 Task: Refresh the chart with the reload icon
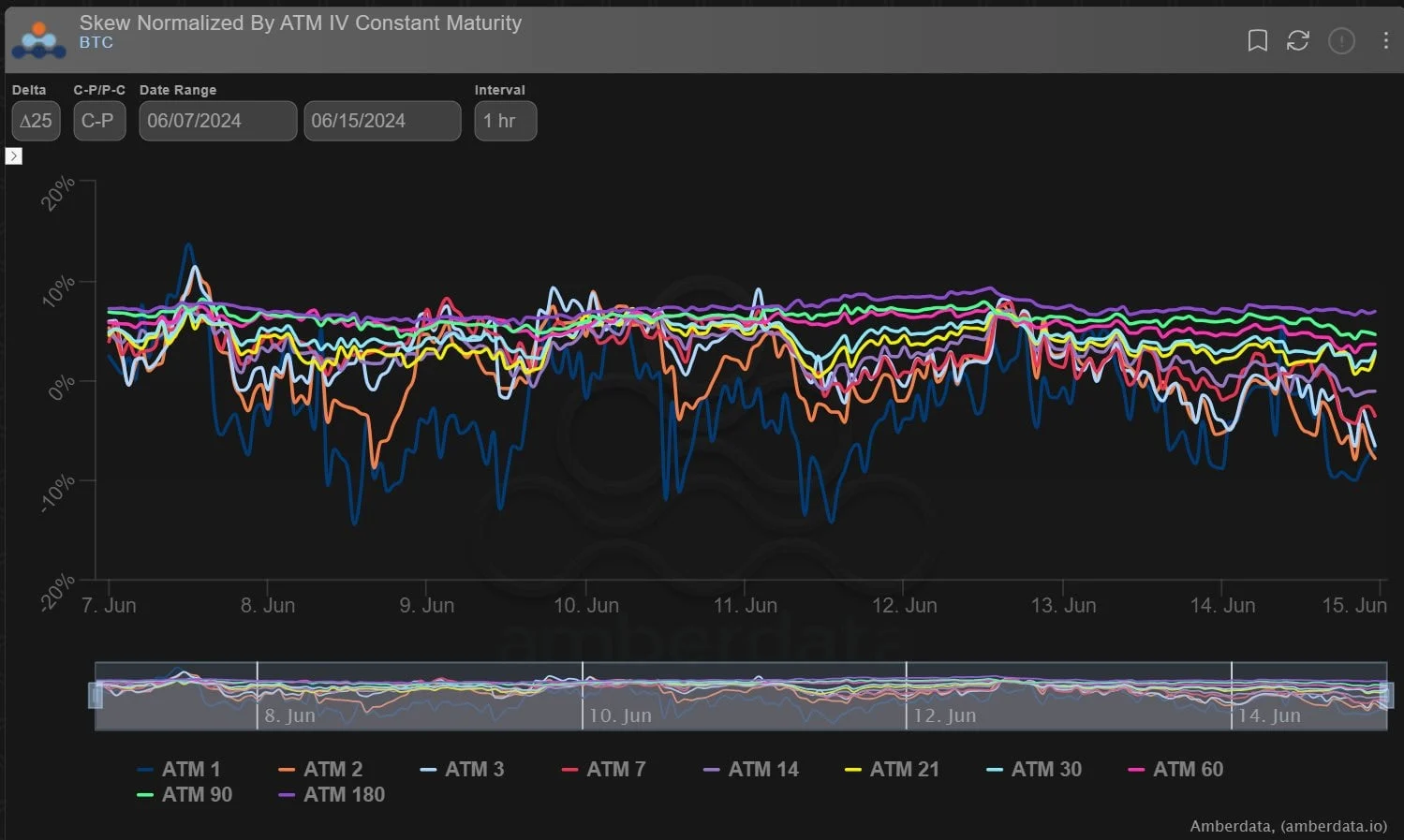pyautogui.click(x=1297, y=40)
